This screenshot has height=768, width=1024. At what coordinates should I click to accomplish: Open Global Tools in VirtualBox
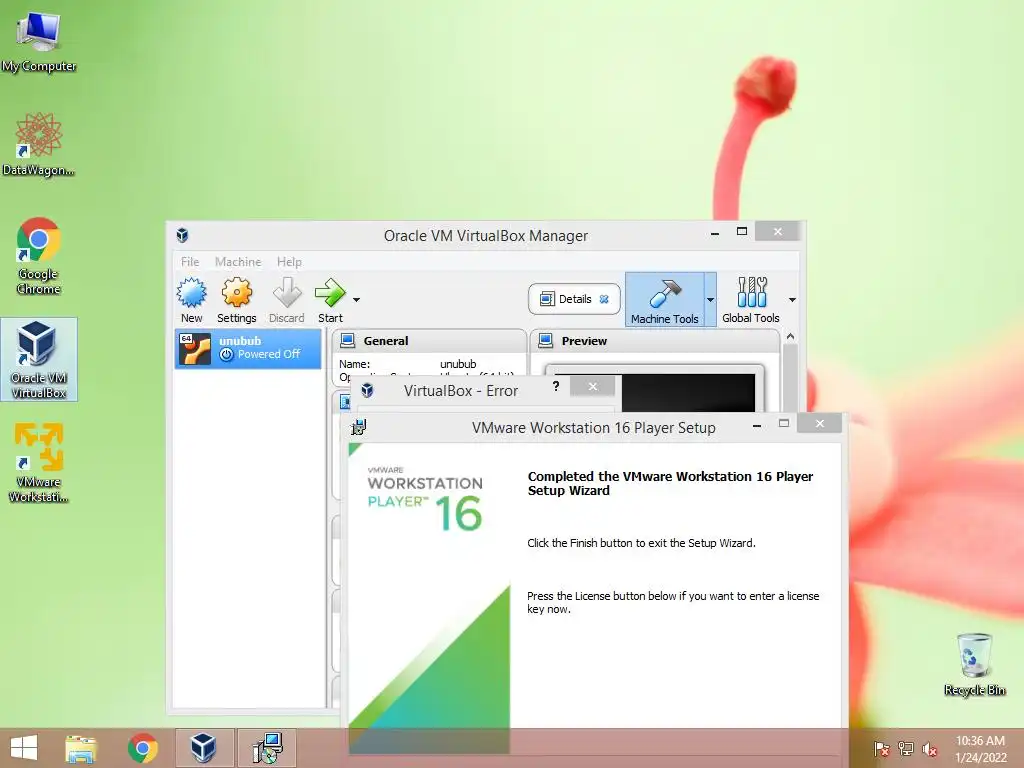751,300
